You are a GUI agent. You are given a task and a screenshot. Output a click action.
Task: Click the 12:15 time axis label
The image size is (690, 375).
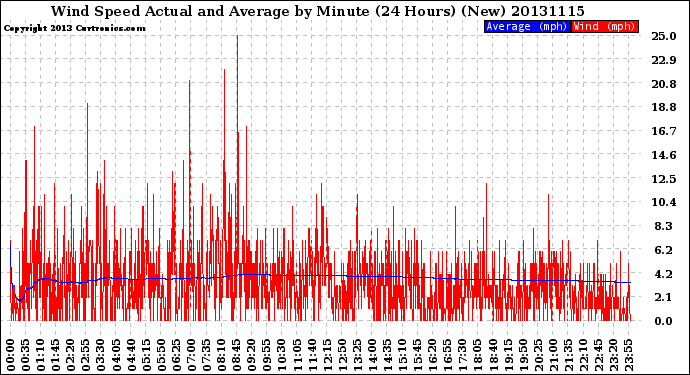[327, 355]
